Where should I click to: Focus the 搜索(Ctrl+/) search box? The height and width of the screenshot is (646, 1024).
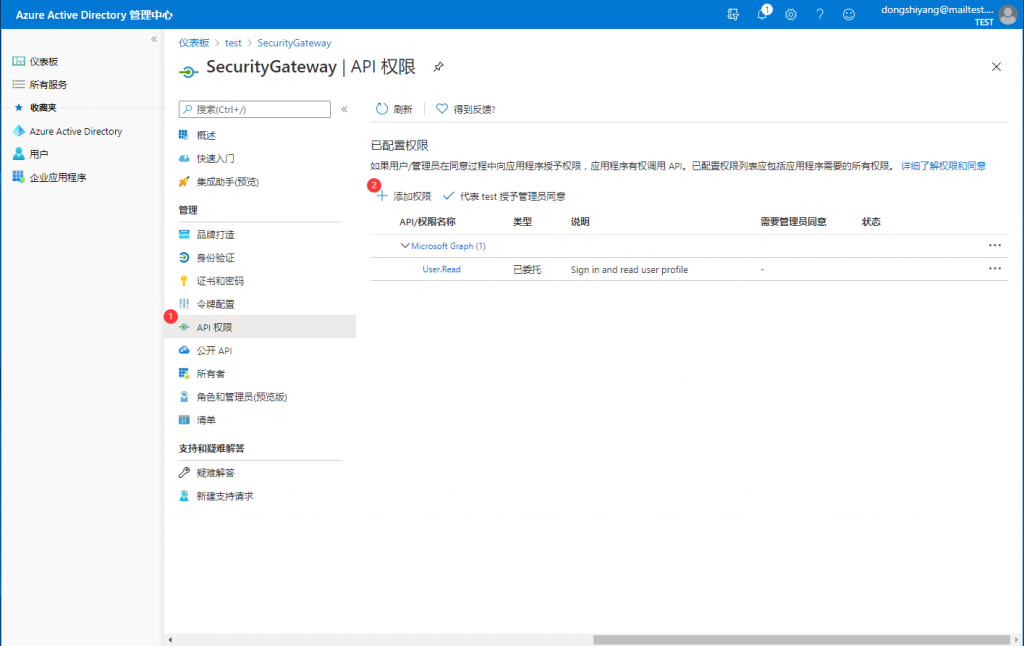(255, 109)
